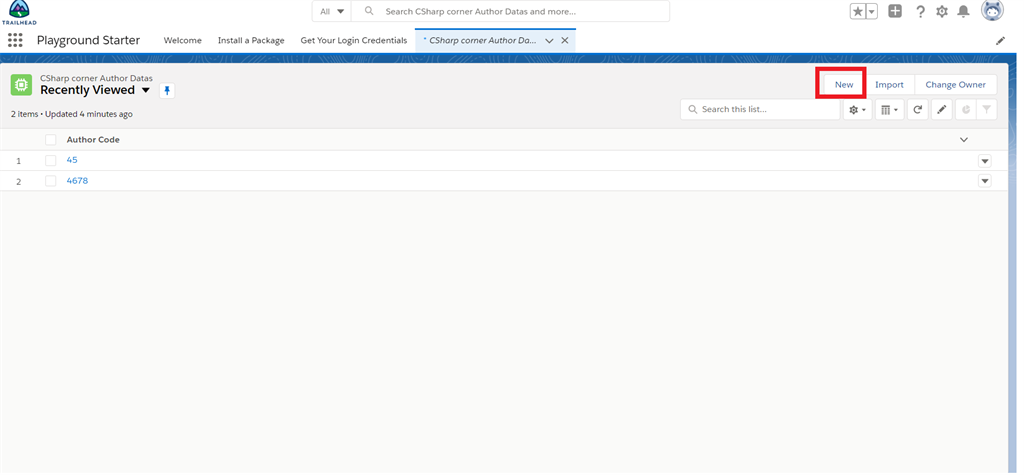Open Select list display table icon
This screenshot has height=475, width=1024.
(889, 110)
